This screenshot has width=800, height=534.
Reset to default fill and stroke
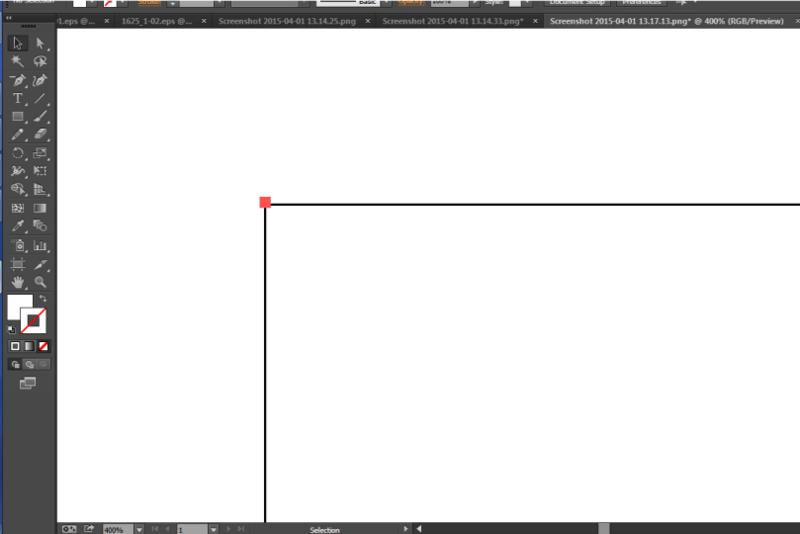[x=11, y=329]
